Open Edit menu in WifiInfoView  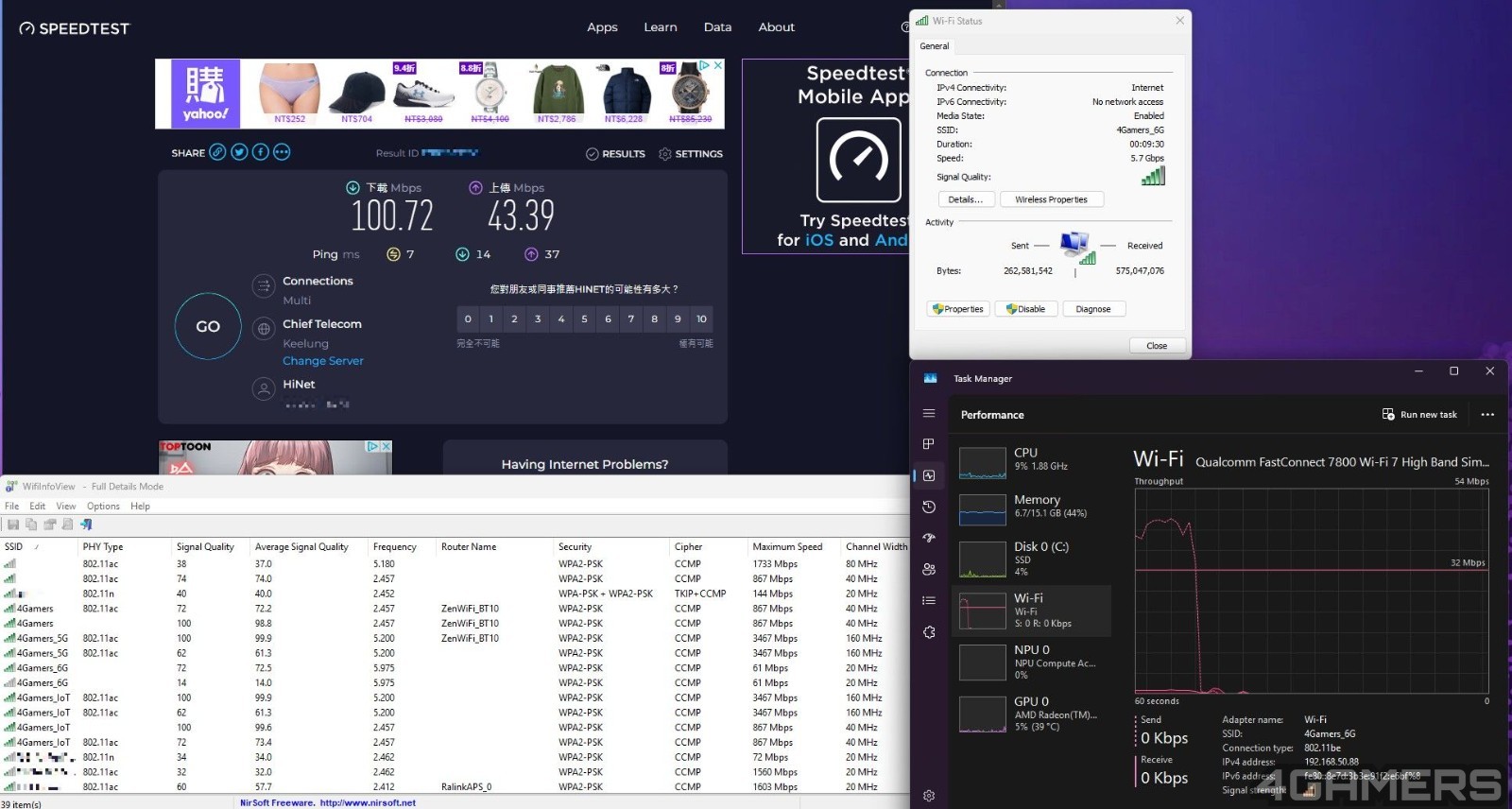(x=38, y=507)
